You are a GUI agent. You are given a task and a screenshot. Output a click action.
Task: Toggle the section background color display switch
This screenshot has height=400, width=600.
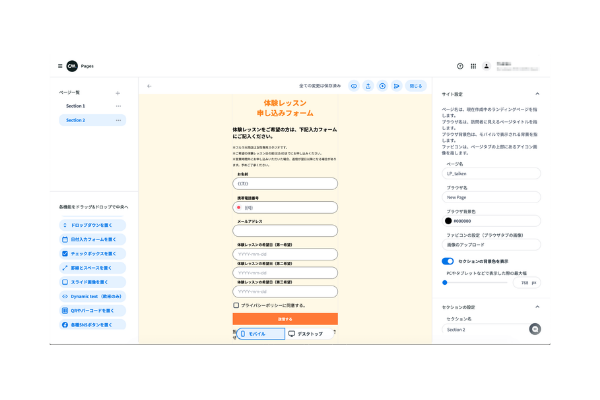(x=448, y=261)
